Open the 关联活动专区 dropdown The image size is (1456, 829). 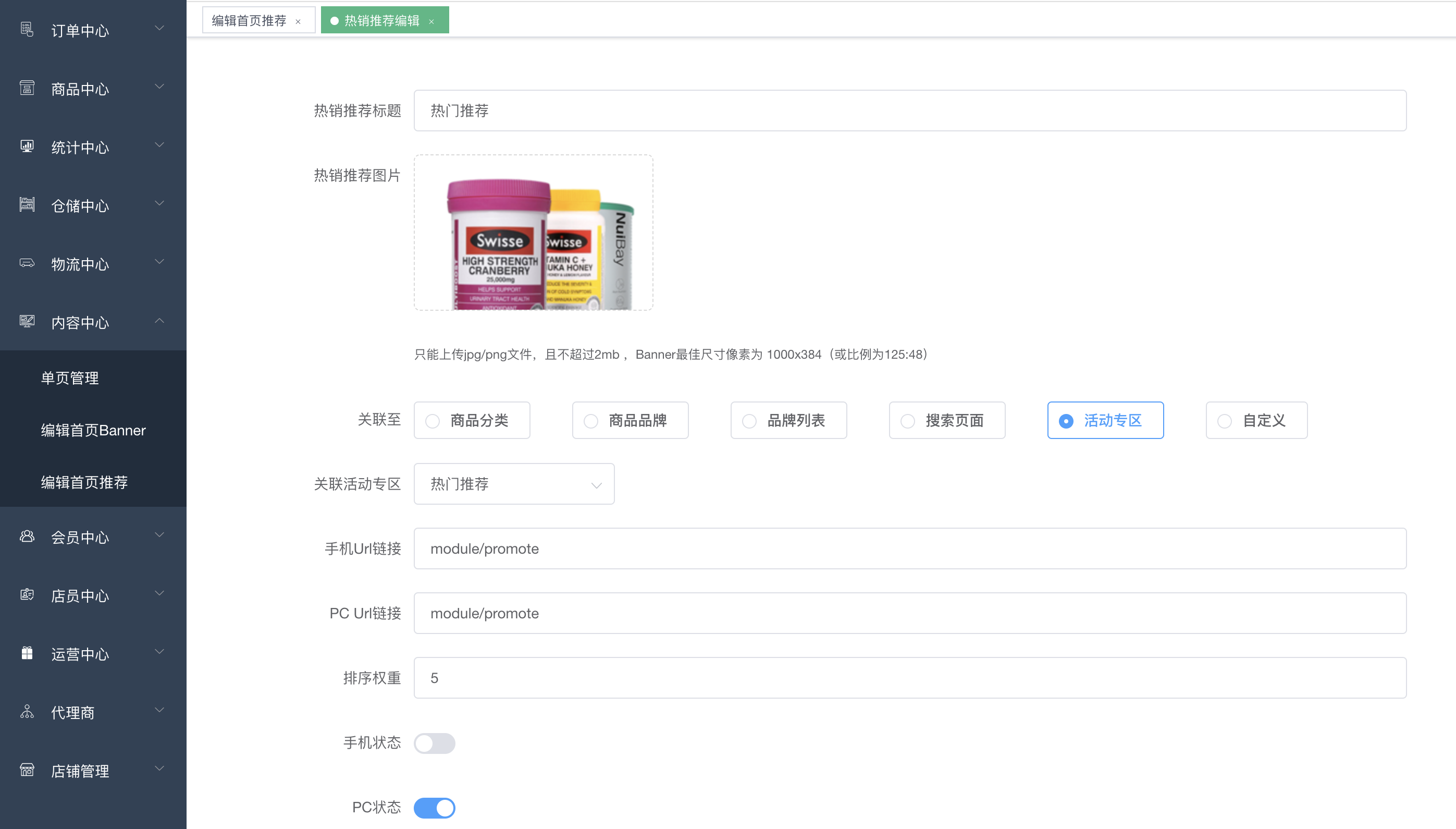click(x=514, y=484)
